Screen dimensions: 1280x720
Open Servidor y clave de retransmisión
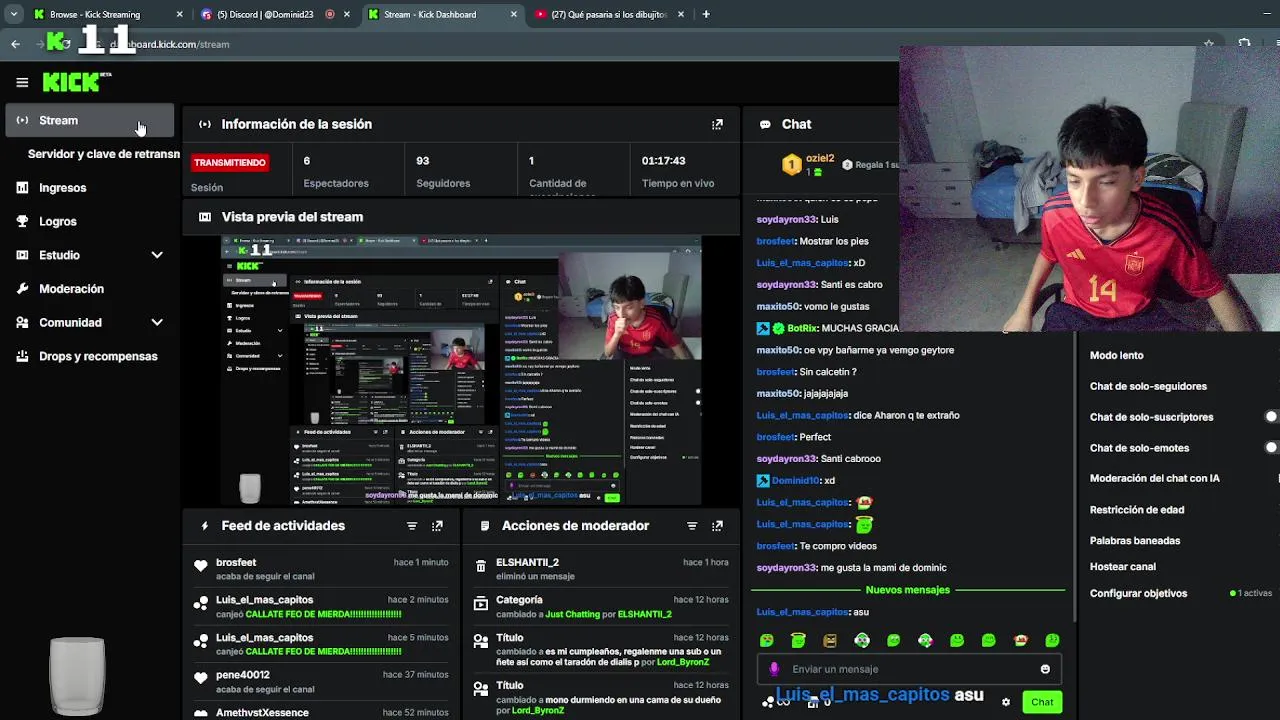tap(104, 154)
